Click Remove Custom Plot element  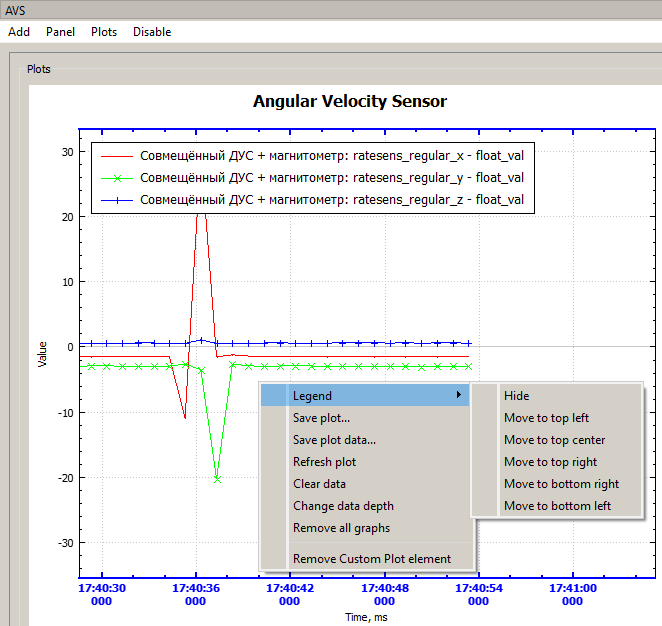[371, 559]
